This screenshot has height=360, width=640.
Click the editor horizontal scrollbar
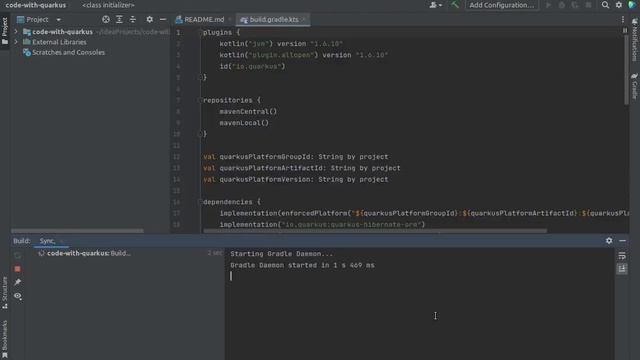coord(375,231)
